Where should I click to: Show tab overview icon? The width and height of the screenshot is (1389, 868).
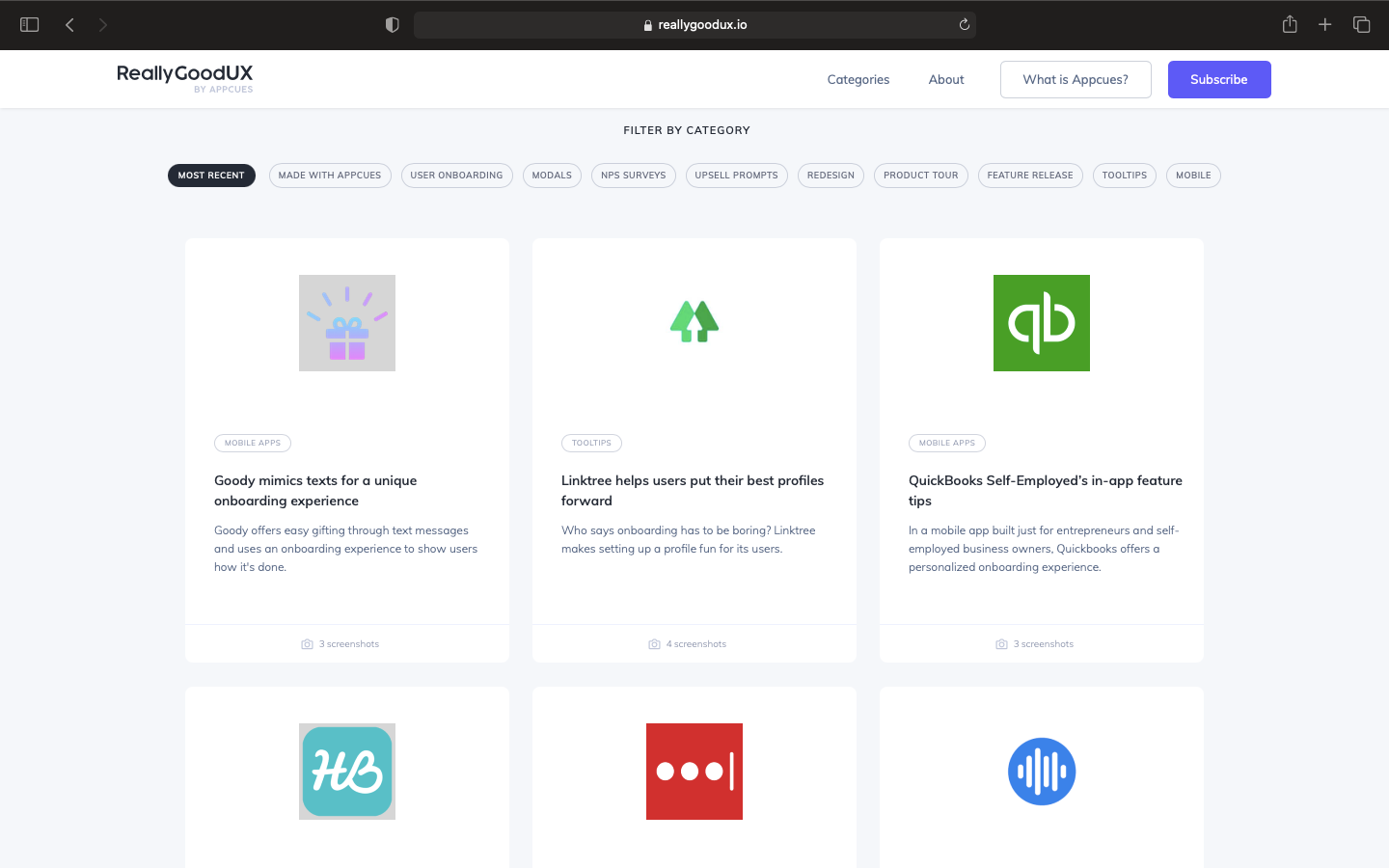tap(1362, 25)
